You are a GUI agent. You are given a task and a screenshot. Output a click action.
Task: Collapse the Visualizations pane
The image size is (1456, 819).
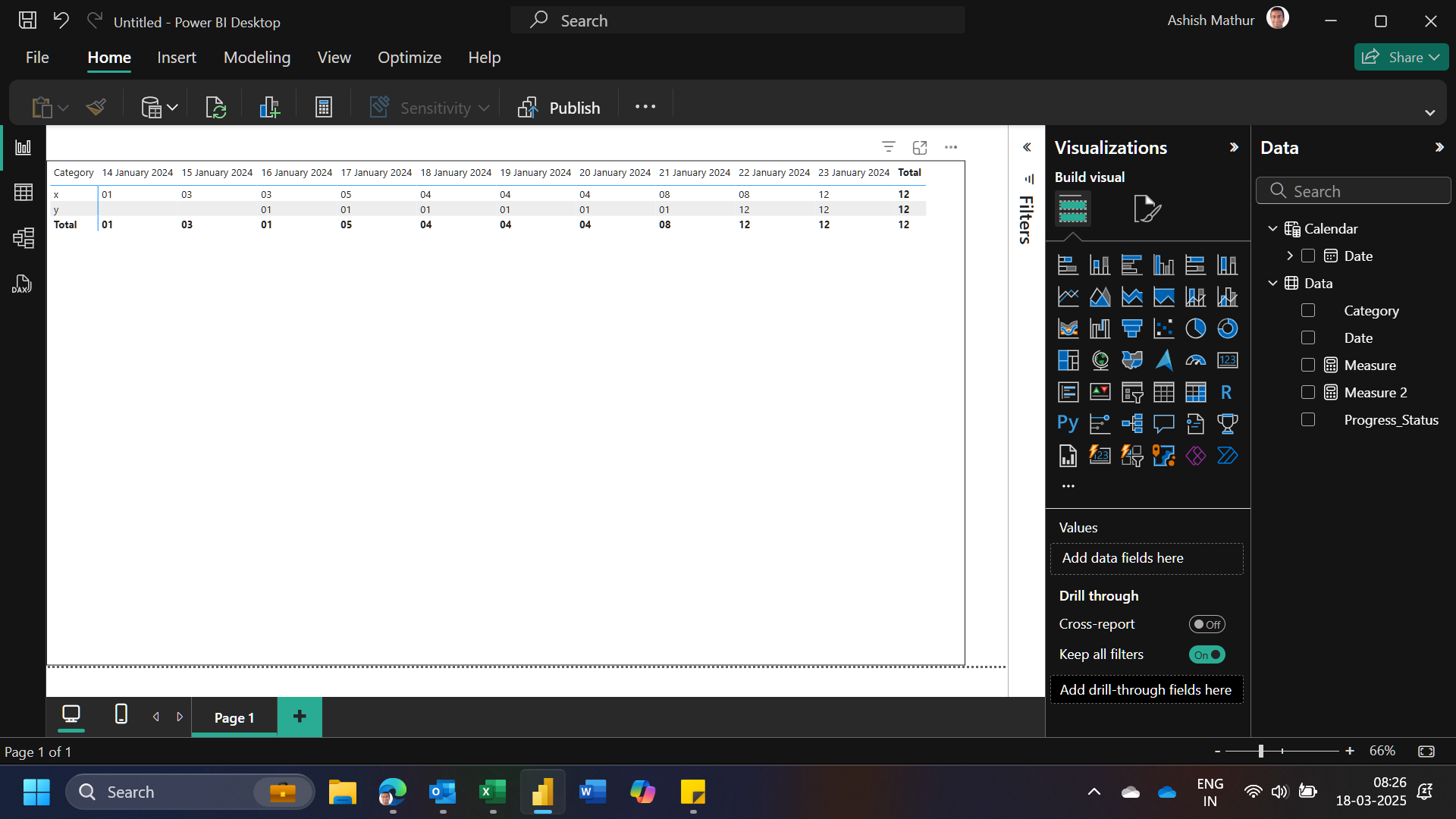point(1234,147)
